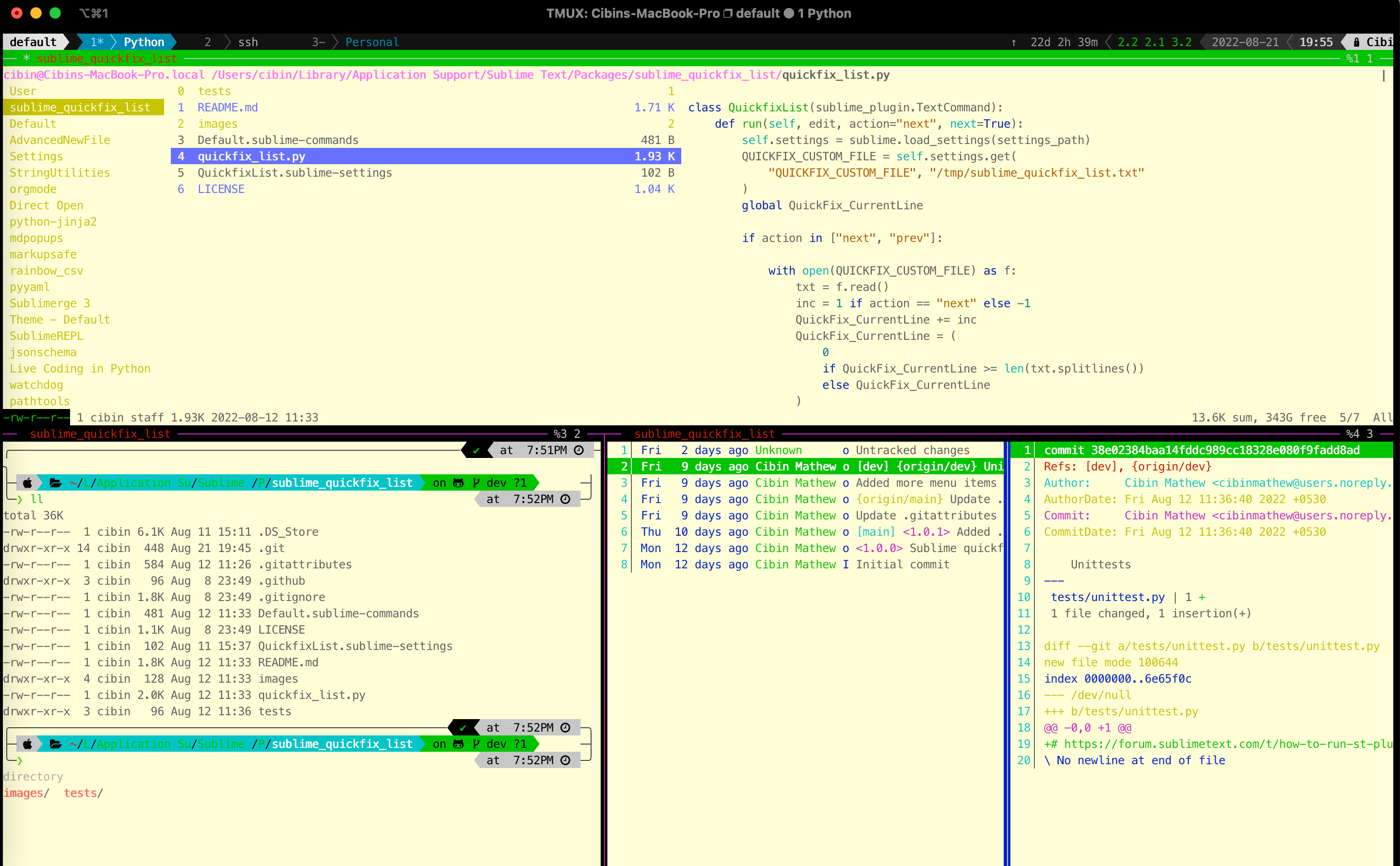Click the GitHub cat icon in the first prompt
This screenshot has width=1400, height=866.
459,483
